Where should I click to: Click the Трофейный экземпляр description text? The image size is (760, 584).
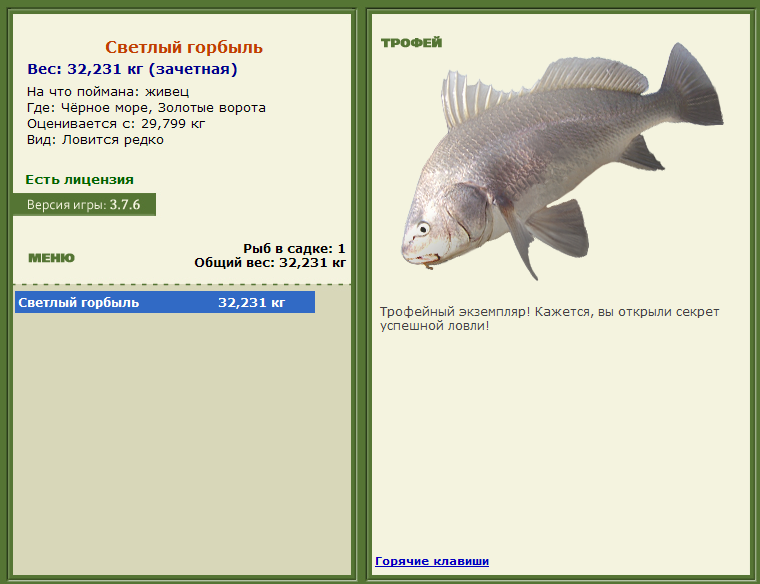tap(549, 318)
